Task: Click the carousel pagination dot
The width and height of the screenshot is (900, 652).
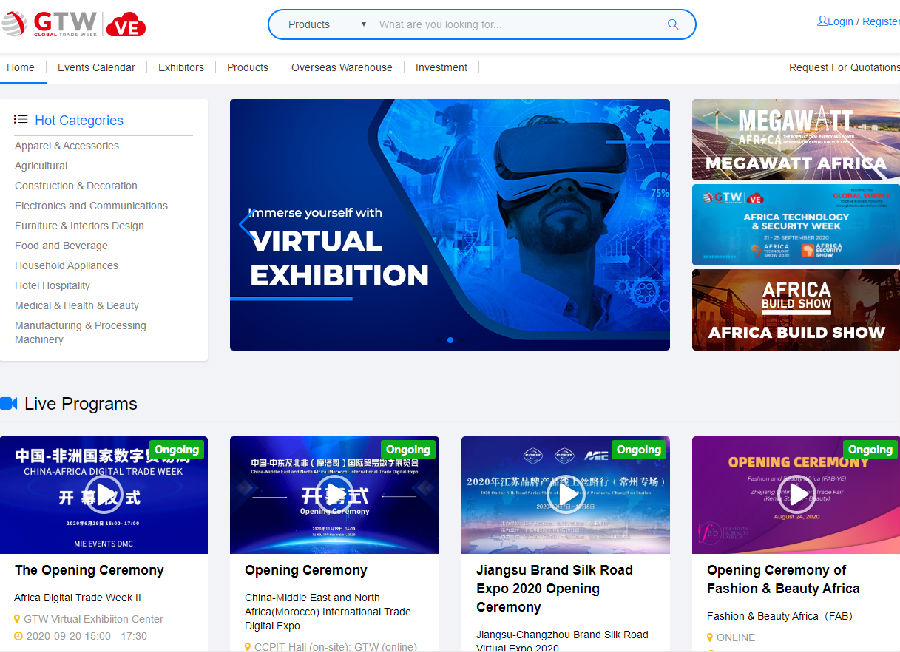Action: pyautogui.click(x=450, y=340)
